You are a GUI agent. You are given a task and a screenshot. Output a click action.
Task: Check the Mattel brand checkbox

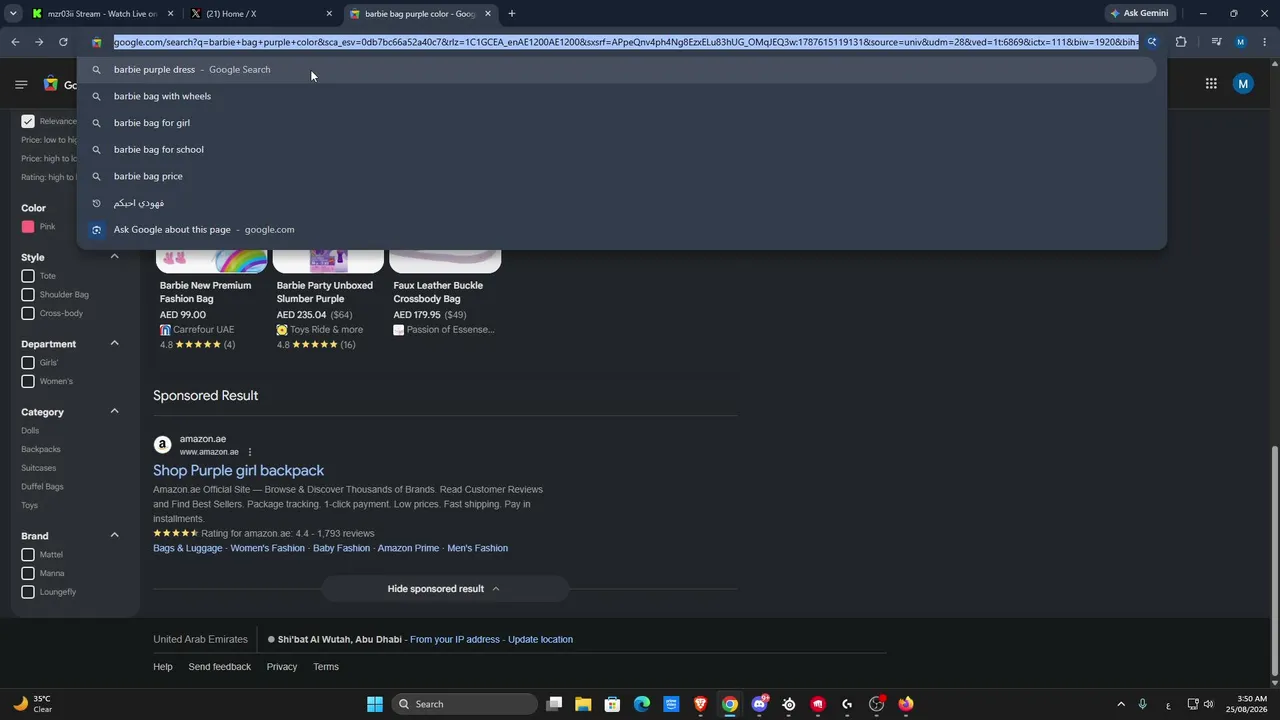(x=28, y=555)
